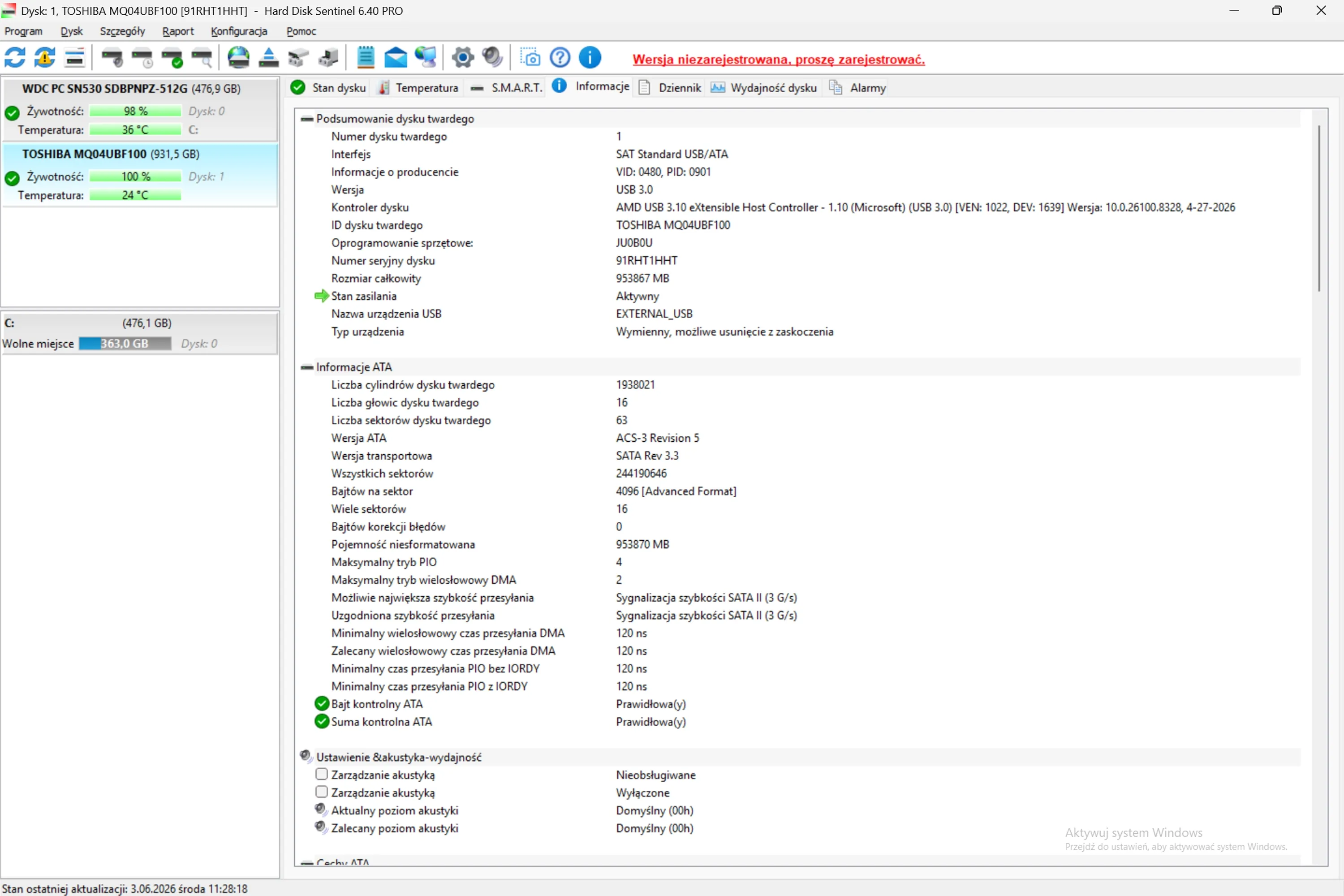
Task: Click green check icon beside Suma kontrolna ATA
Action: pyautogui.click(x=322, y=721)
